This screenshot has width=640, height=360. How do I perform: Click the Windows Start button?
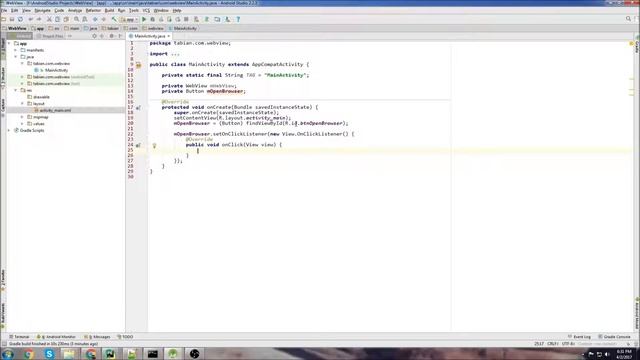tap(8, 354)
